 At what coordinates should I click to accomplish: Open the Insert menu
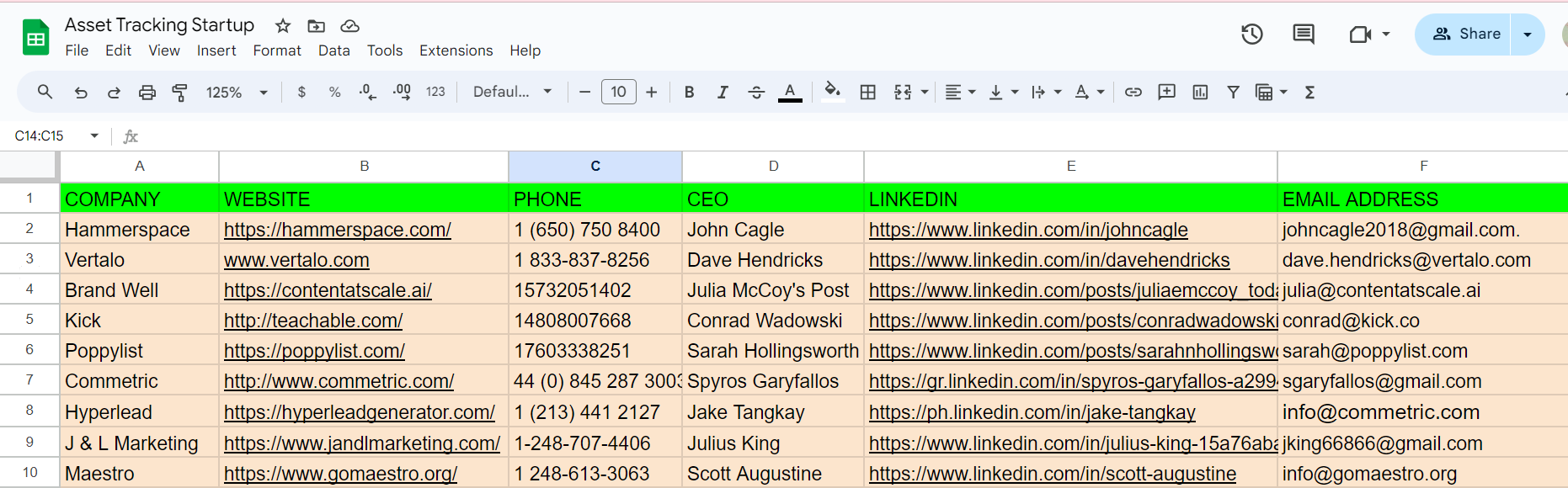216,50
